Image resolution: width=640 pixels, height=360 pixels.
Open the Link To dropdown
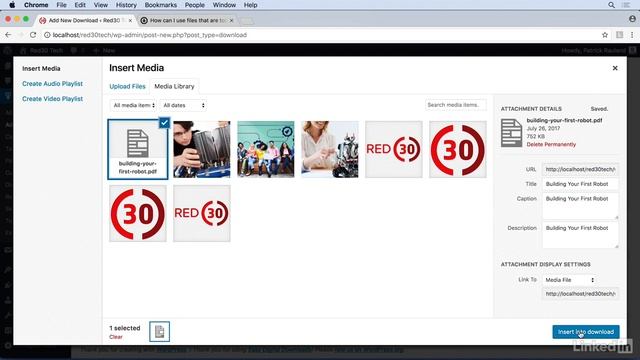pos(569,280)
